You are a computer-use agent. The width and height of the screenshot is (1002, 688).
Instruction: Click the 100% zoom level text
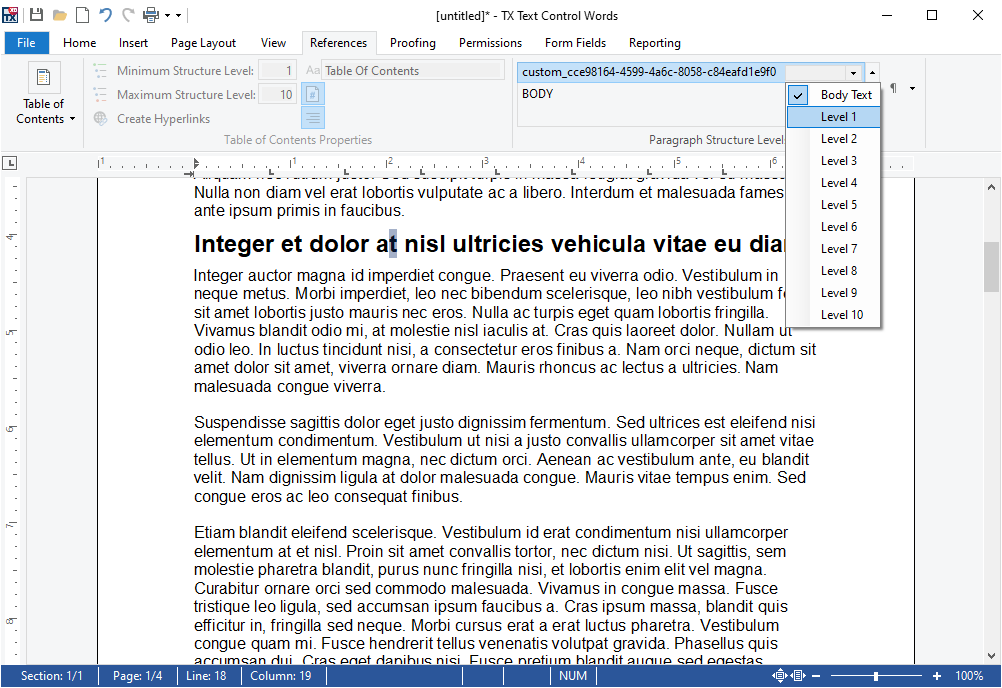[x=969, y=676]
